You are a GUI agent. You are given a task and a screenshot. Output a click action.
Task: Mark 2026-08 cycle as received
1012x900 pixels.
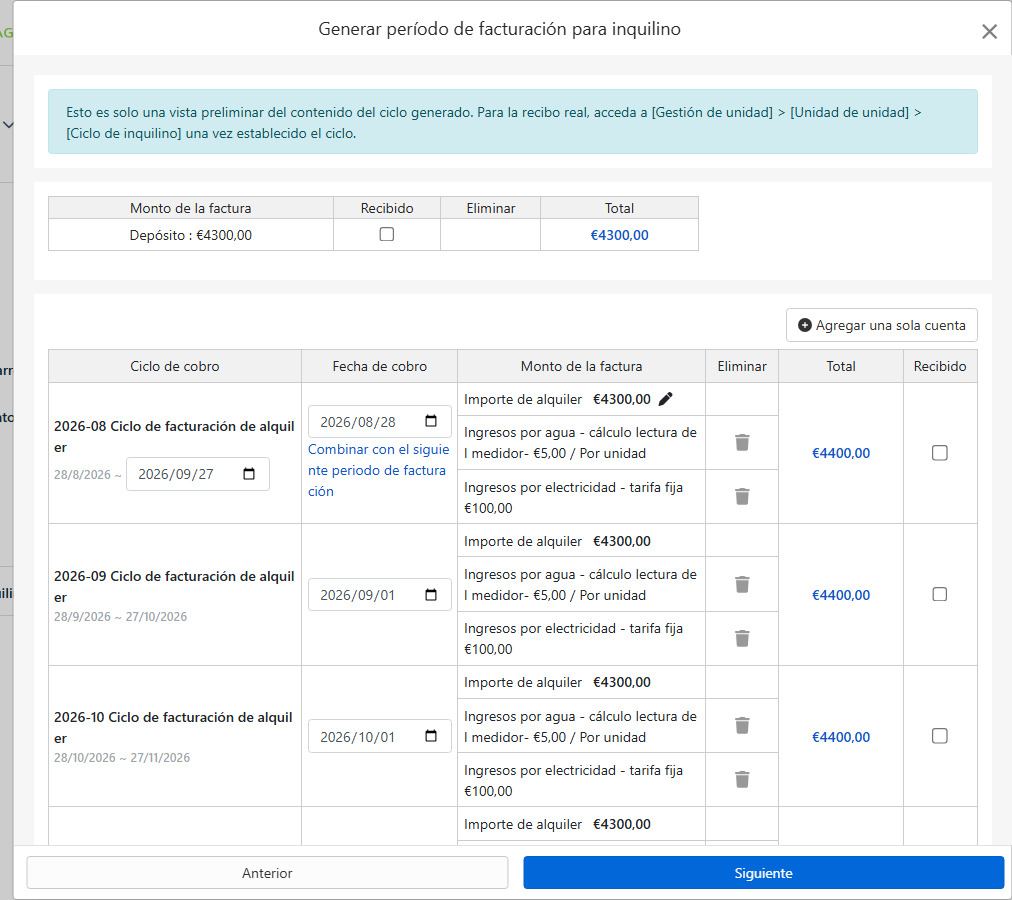pyautogui.click(x=939, y=453)
